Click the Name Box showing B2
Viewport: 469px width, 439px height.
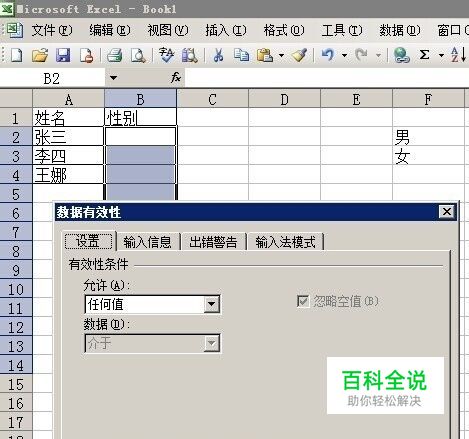(52, 79)
